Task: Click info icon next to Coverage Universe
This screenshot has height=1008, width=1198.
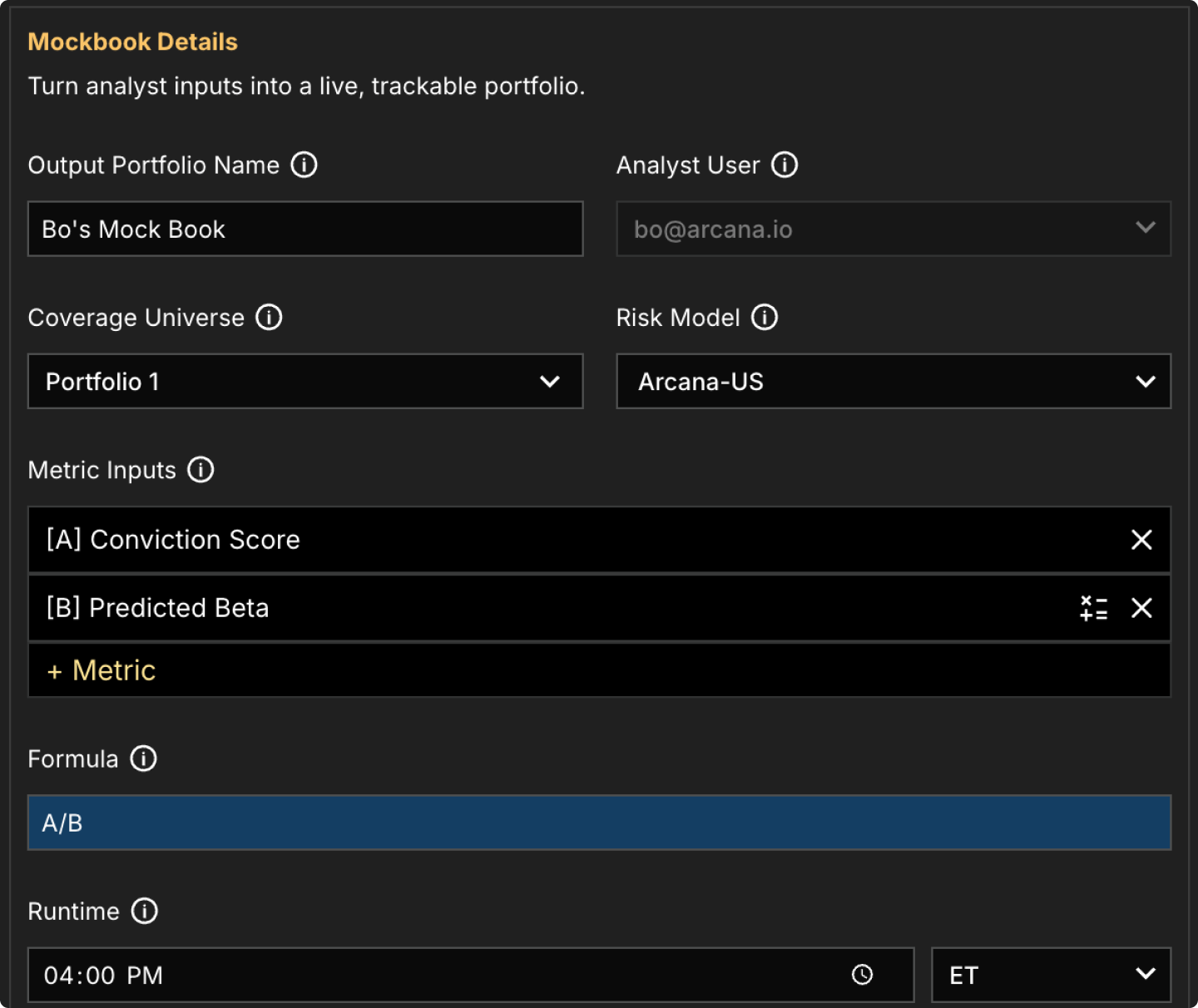Action: pos(269,317)
